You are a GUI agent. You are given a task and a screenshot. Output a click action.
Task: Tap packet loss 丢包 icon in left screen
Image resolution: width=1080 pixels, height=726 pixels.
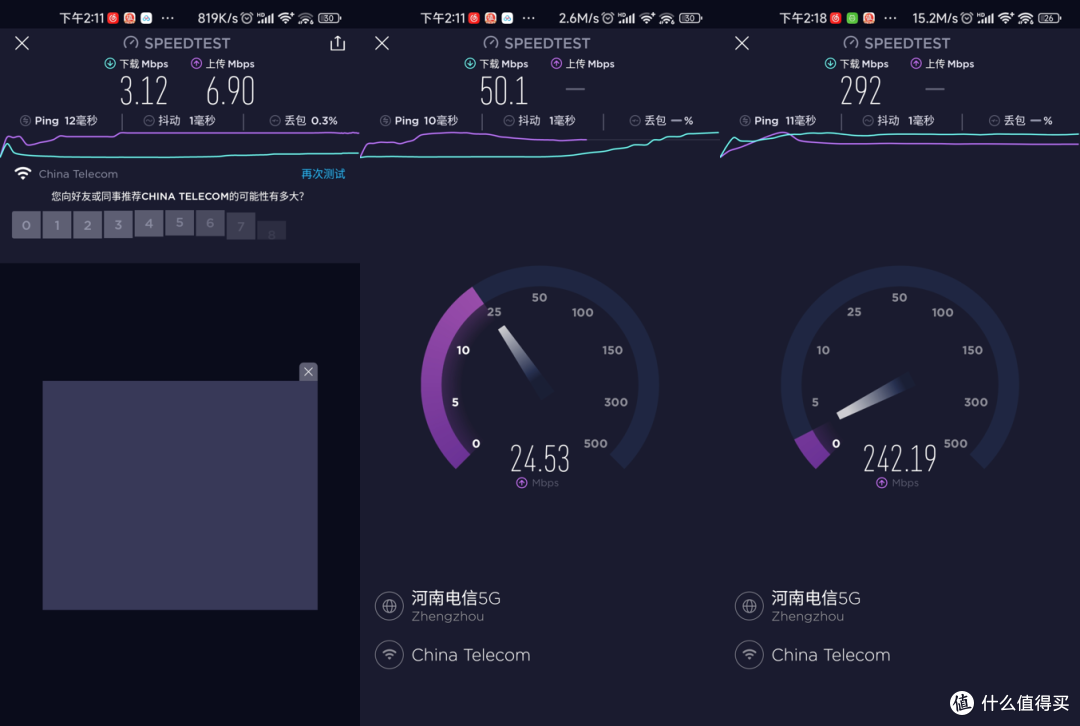click(275, 121)
